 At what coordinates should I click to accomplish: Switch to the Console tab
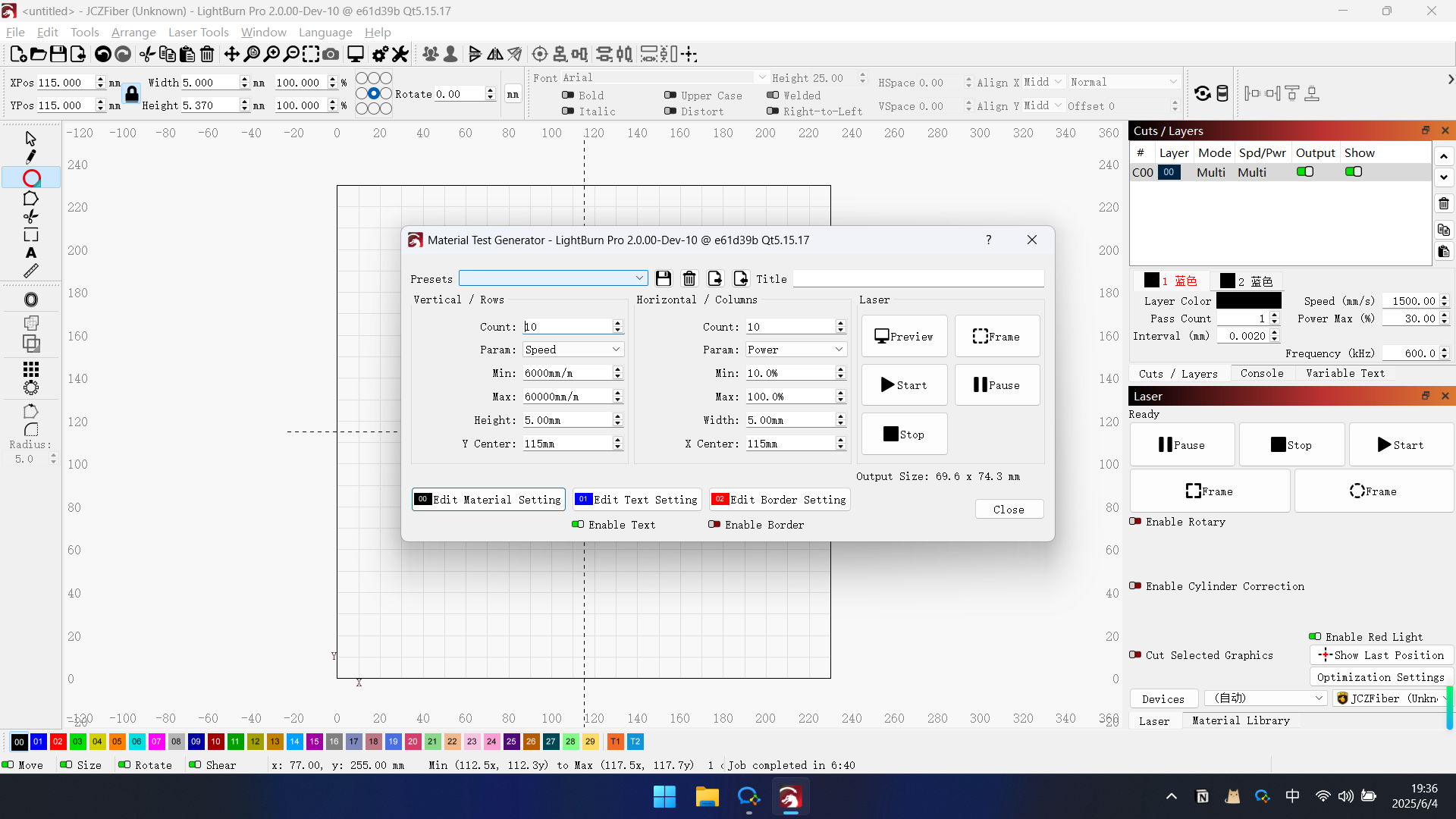pos(1262,373)
